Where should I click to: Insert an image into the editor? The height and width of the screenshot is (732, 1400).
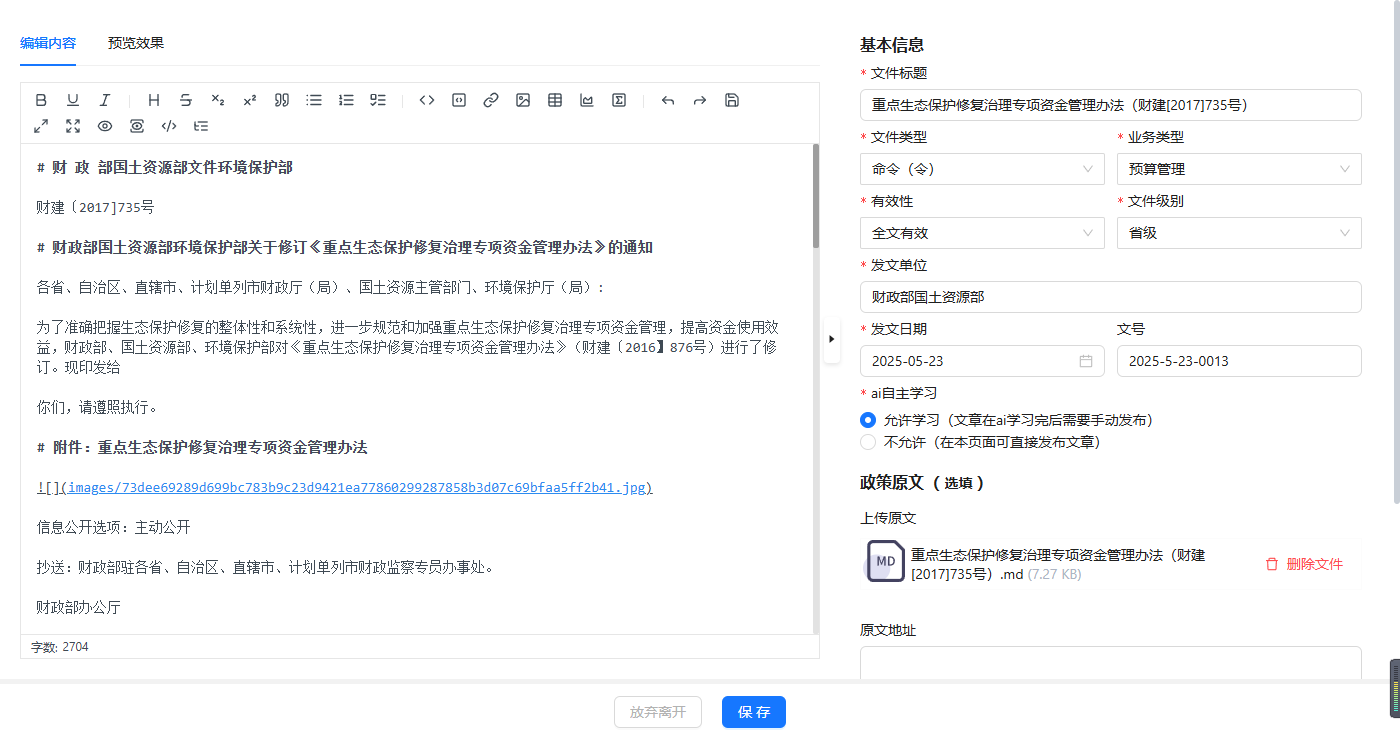[523, 100]
